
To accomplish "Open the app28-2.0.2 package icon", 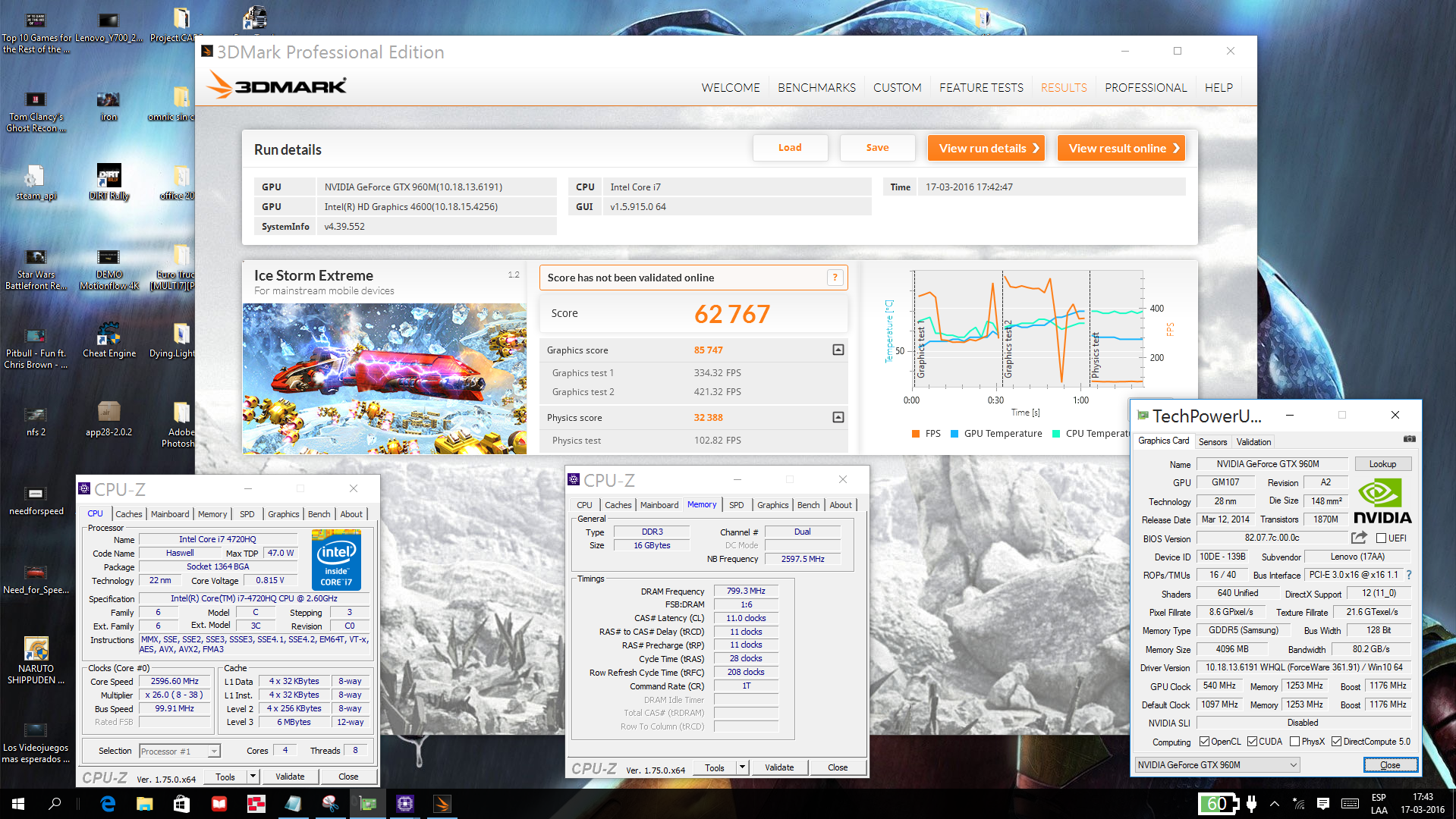I will (x=108, y=419).
